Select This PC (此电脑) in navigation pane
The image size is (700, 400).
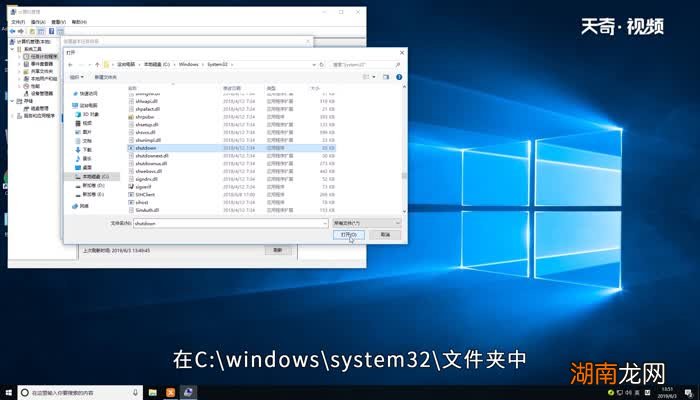pos(85,105)
